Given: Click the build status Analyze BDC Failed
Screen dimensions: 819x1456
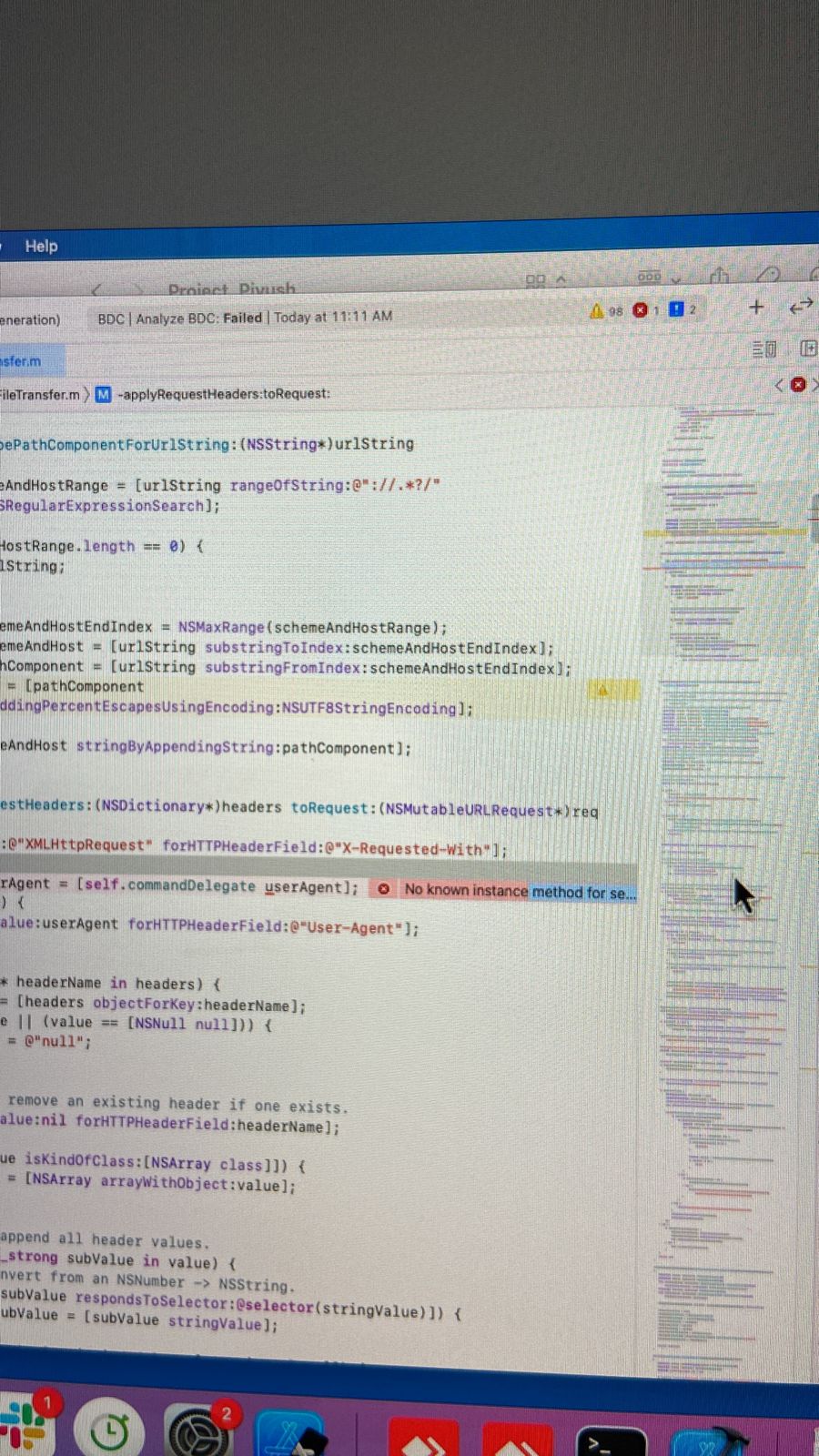Looking at the screenshot, I should point(245,317).
